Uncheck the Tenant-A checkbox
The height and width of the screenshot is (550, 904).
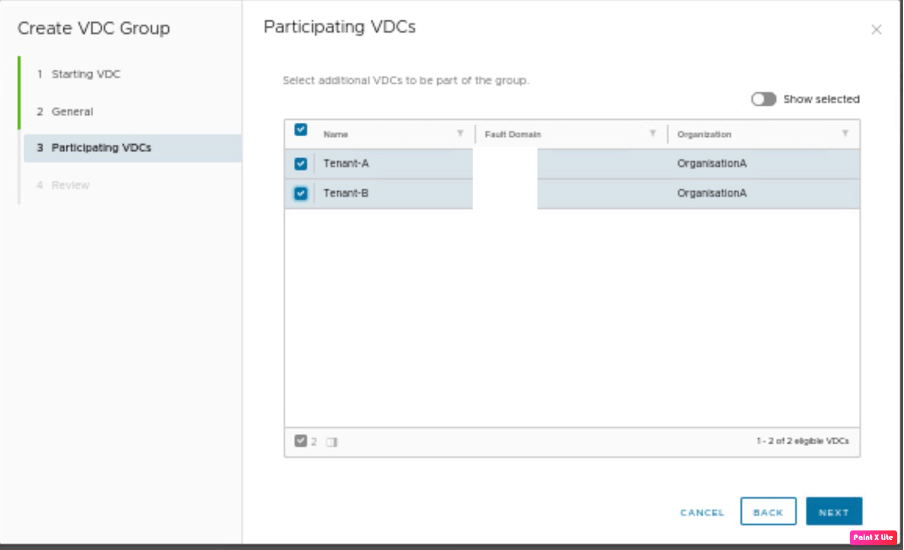point(301,164)
